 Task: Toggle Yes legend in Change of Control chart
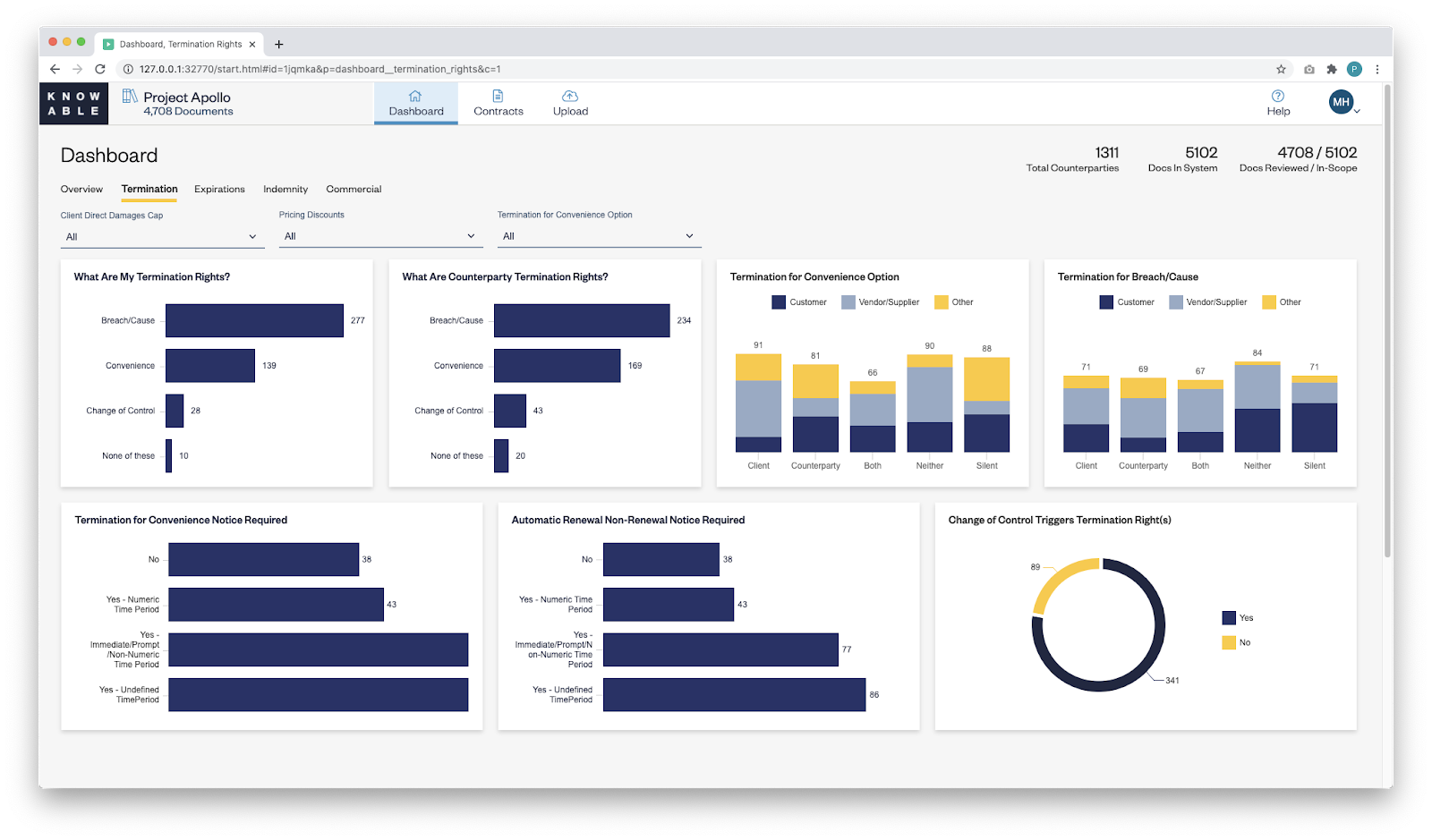click(1237, 618)
